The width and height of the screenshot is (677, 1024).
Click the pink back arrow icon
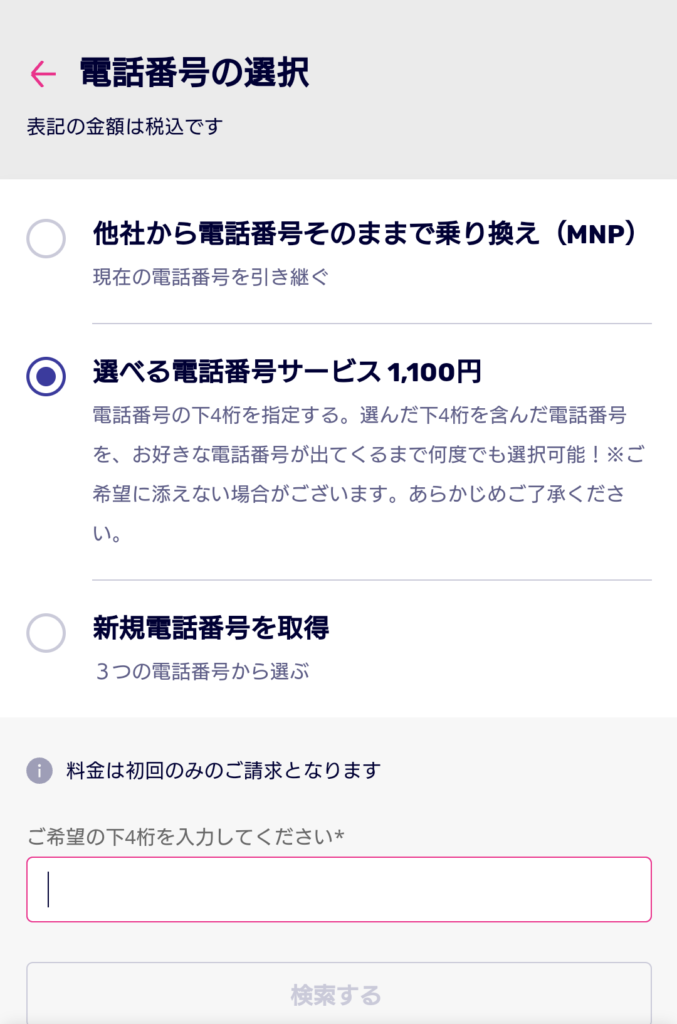coord(43,73)
